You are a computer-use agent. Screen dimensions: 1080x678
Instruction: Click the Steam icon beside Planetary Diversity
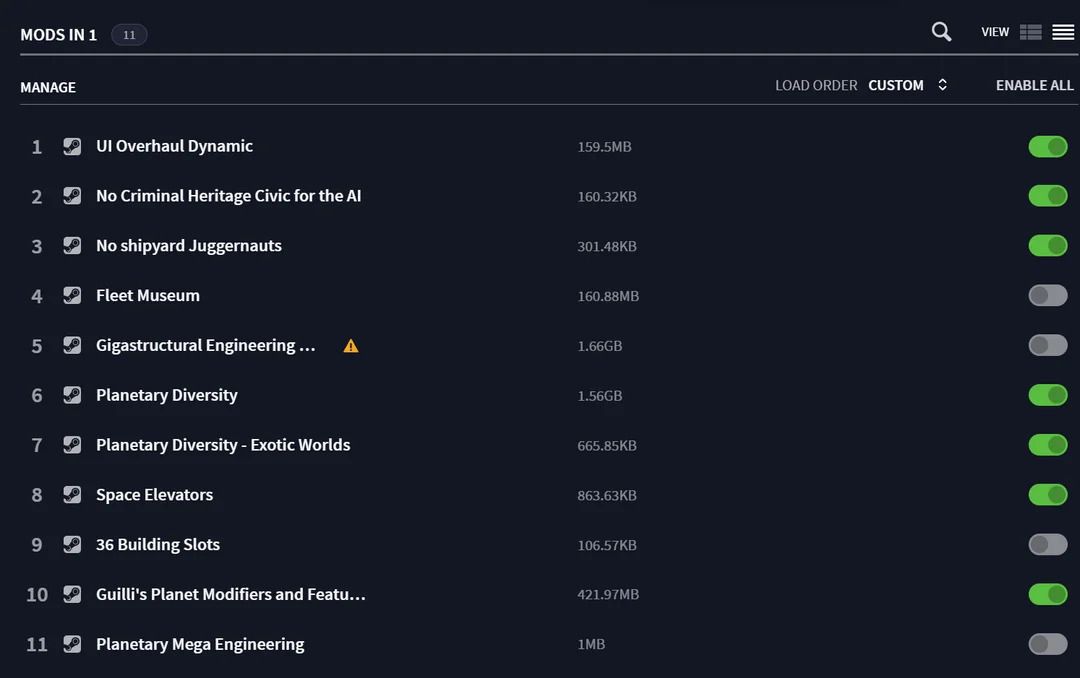[72, 395]
